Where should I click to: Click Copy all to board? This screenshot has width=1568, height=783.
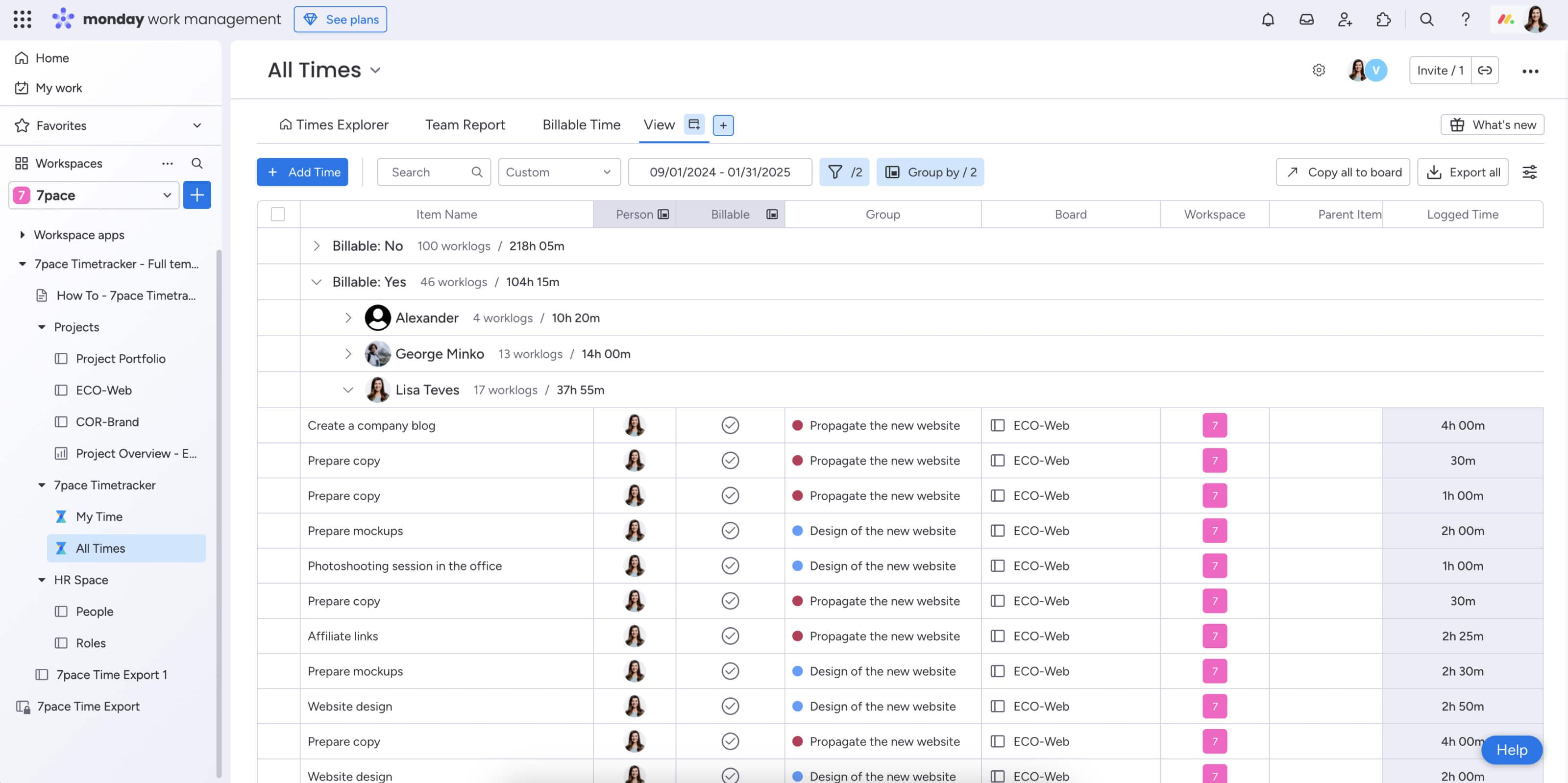[1343, 171]
